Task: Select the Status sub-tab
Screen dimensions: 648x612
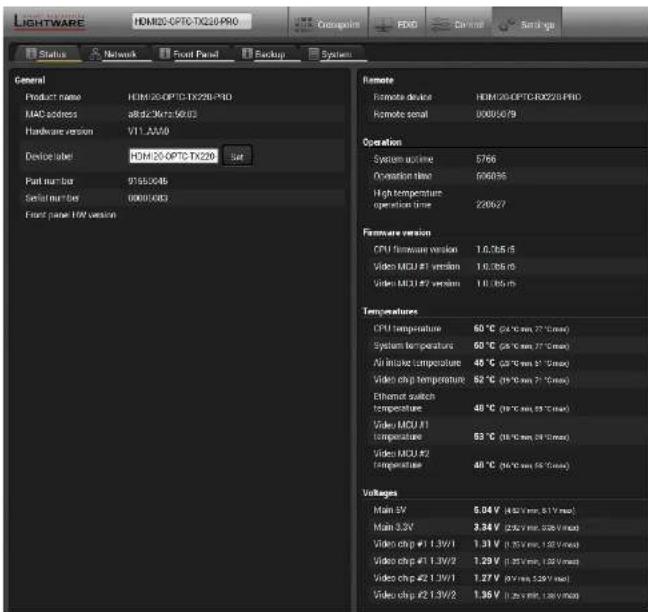Action: point(46,54)
